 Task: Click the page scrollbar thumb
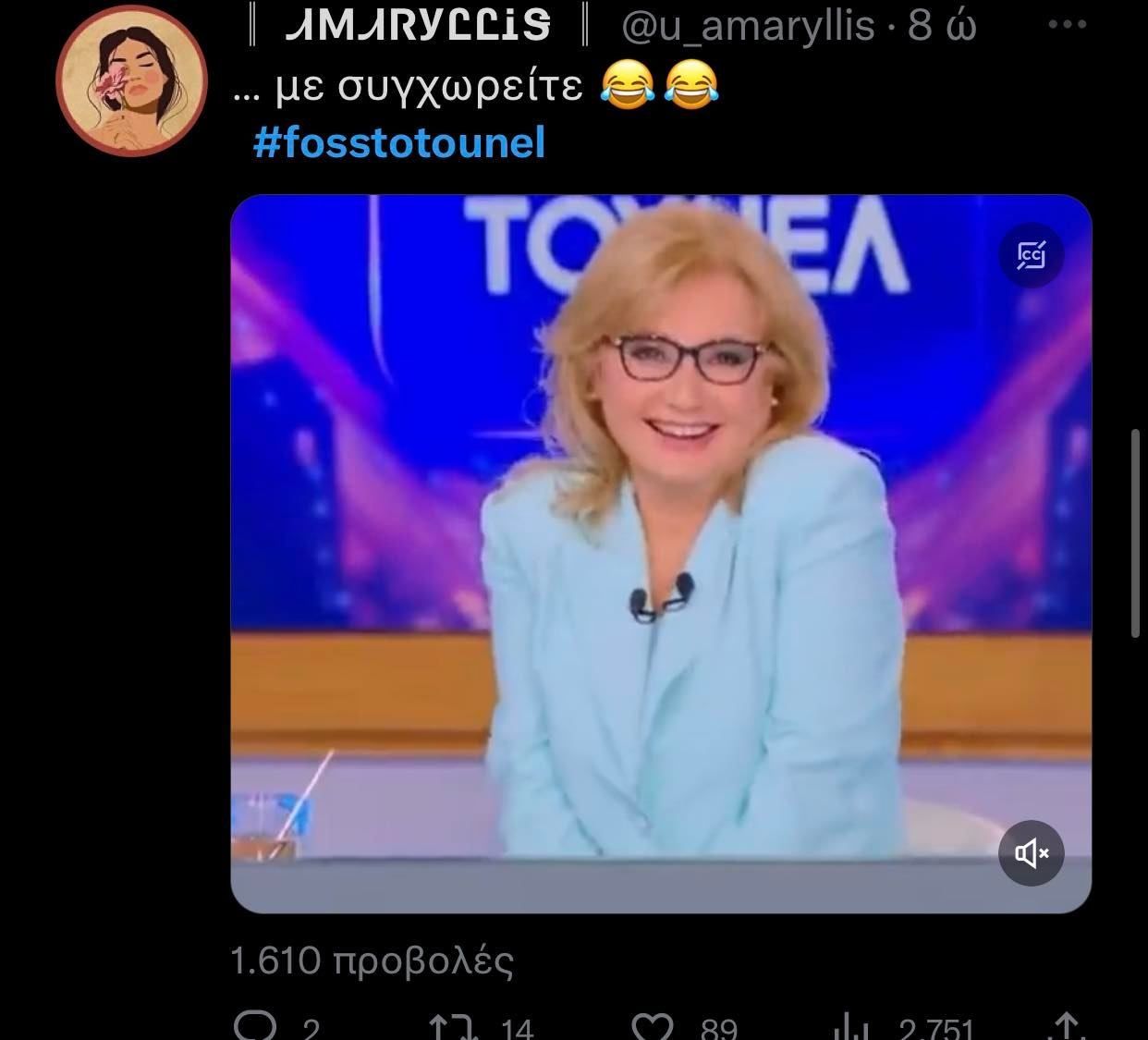coord(1135,532)
